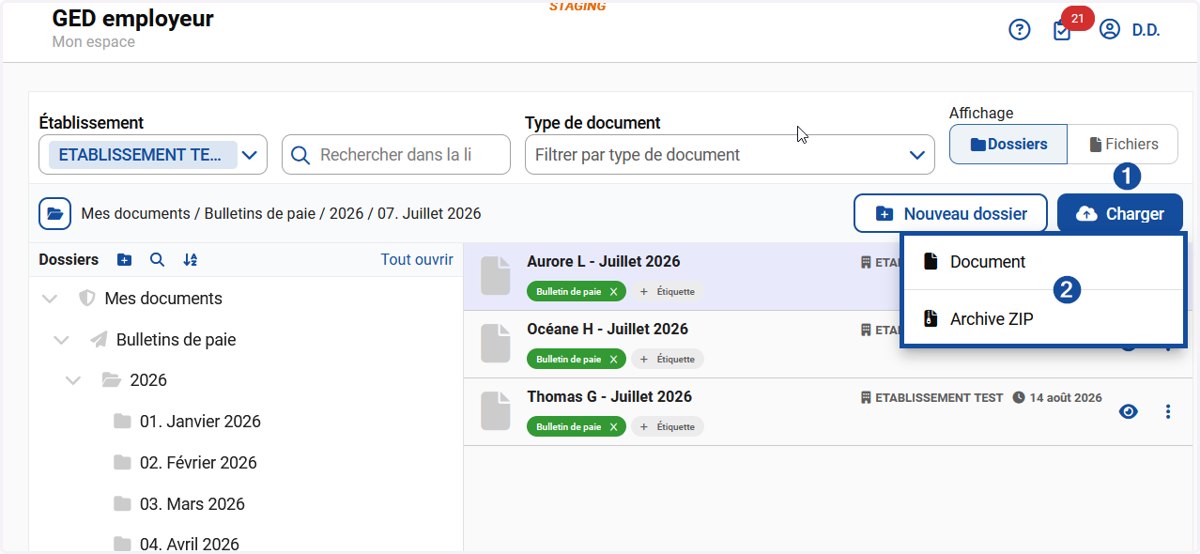
Task: Open Océane H - Juillet 2026 document
Action: [607, 329]
